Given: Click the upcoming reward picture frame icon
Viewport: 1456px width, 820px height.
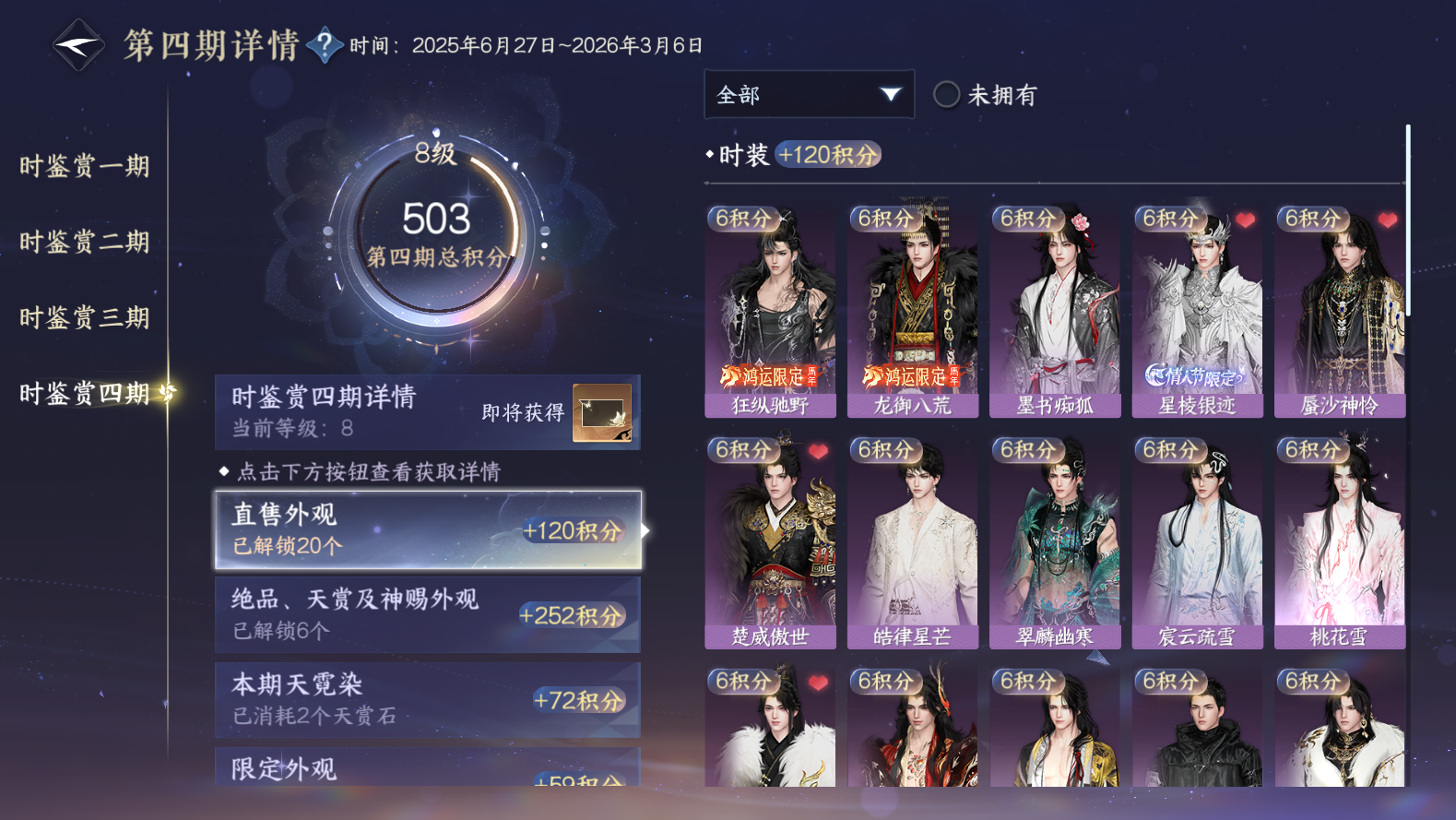Looking at the screenshot, I should point(602,412).
